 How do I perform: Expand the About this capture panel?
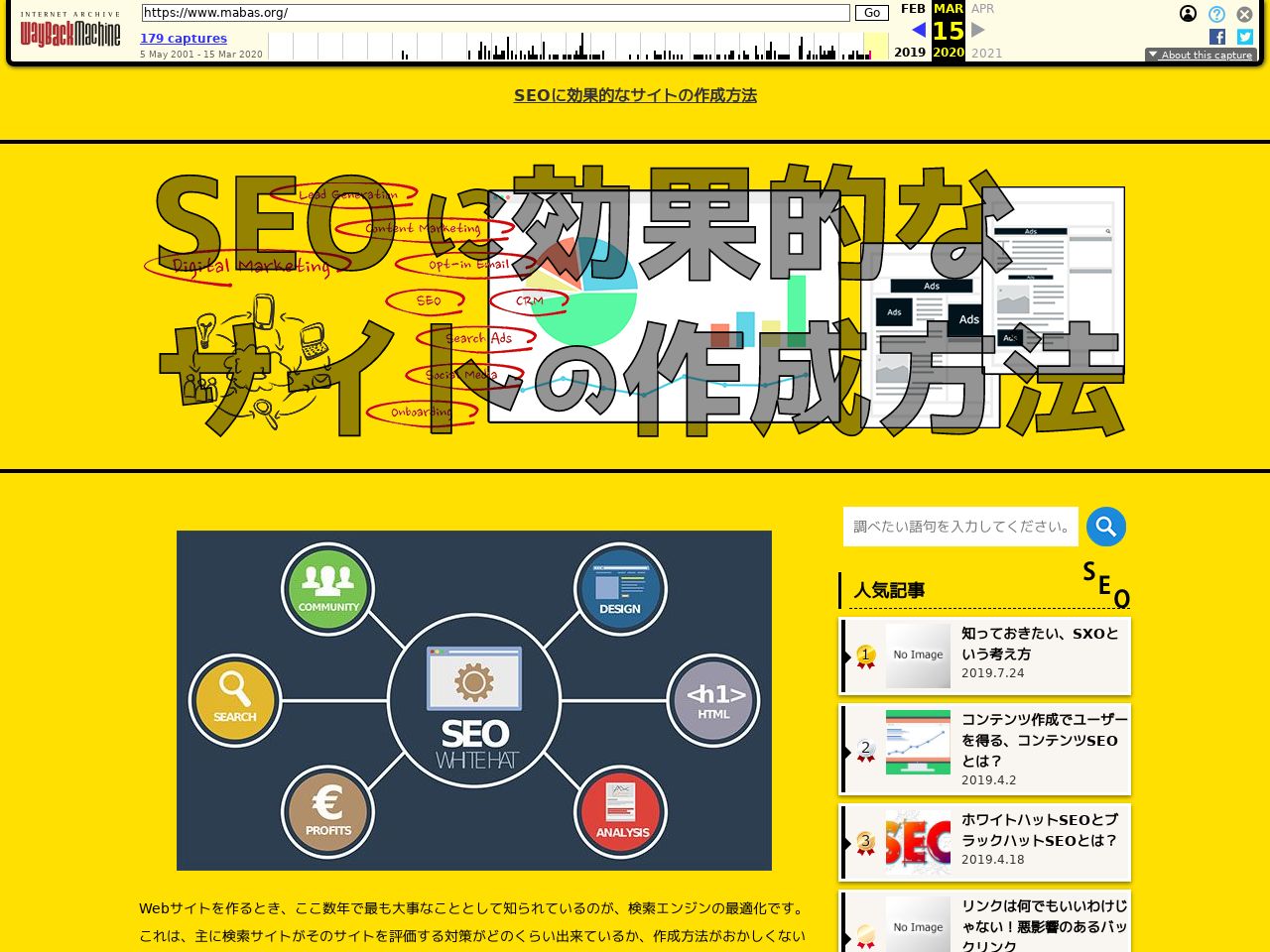1201,56
